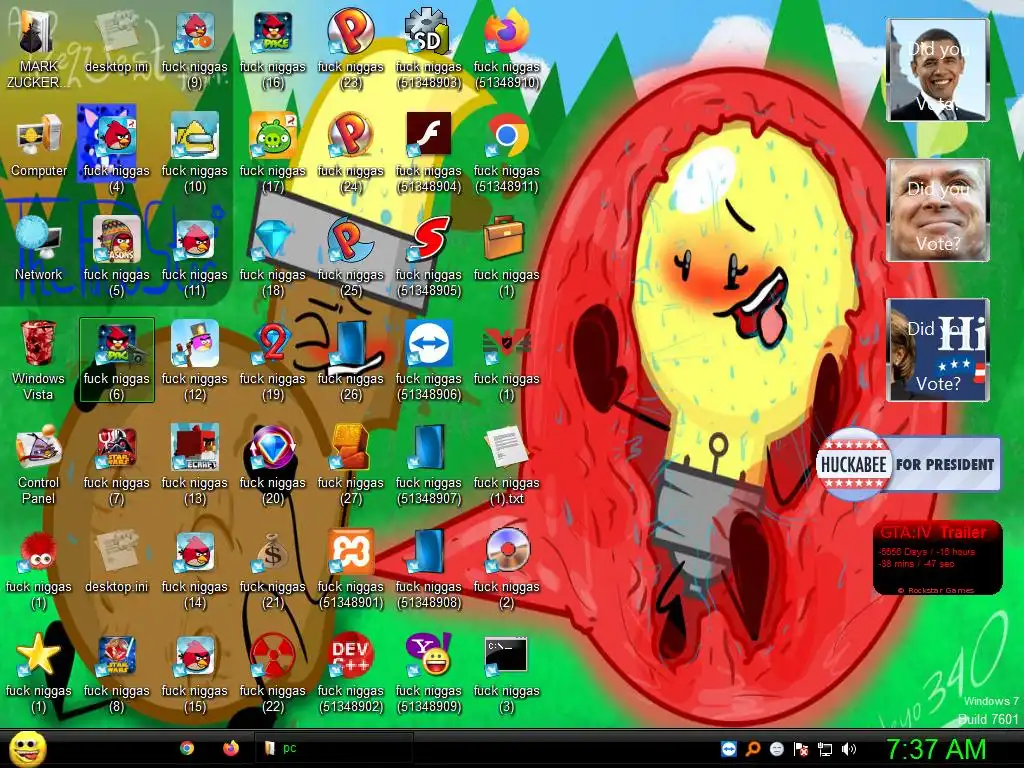This screenshot has height=768, width=1024.
Task: Open the Computer desktop icon
Action: 39,136
